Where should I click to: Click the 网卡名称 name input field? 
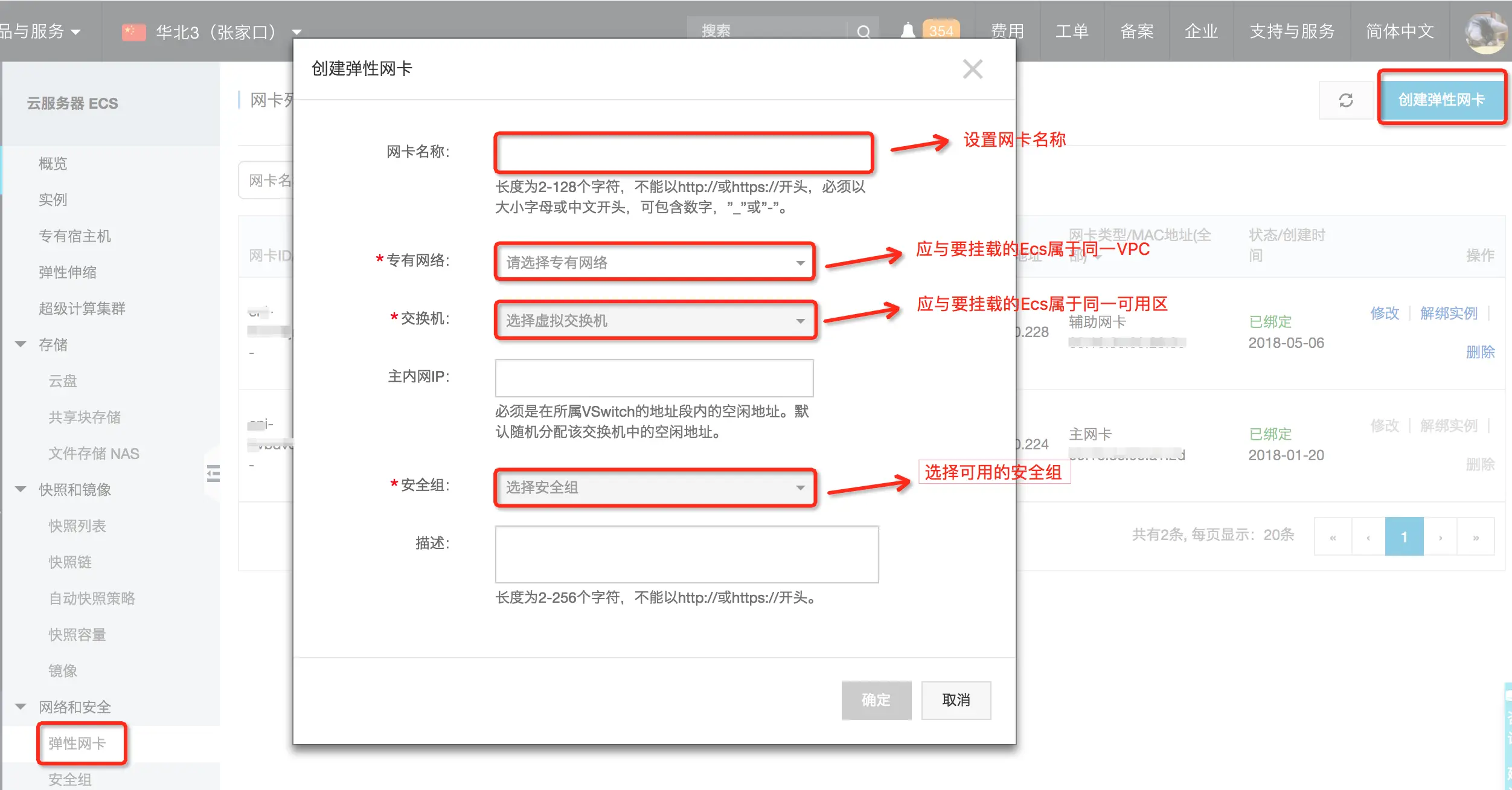tap(684, 152)
